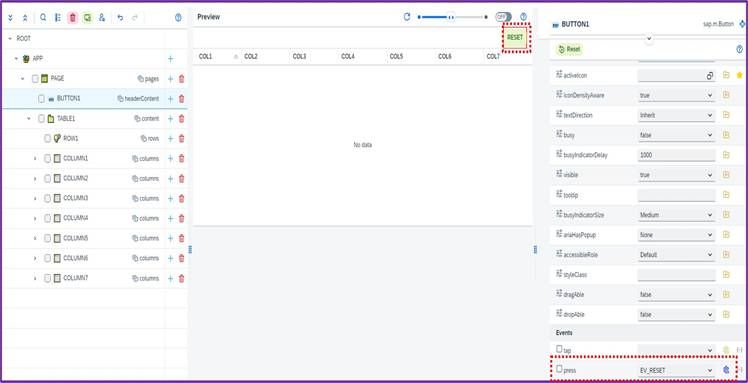
Task: Collapse all nodes with double-up arrows icon
Action: pyautogui.click(x=25, y=18)
